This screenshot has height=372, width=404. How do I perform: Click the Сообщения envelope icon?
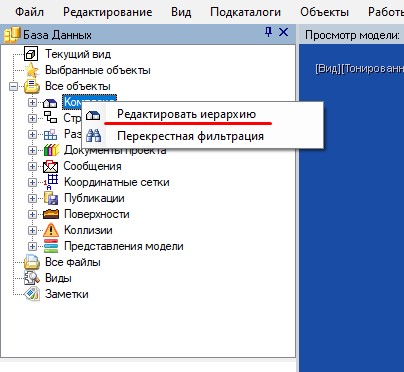pyautogui.click(x=51, y=166)
